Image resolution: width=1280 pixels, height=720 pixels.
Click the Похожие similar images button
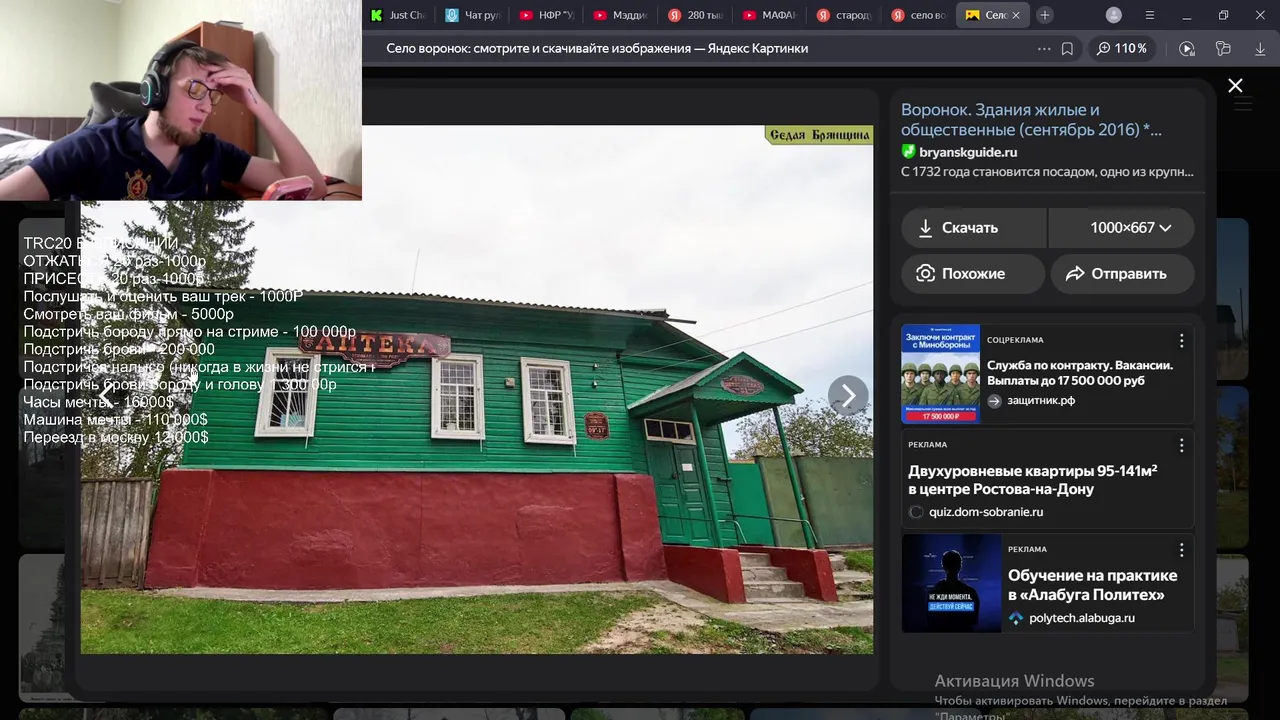point(973,273)
